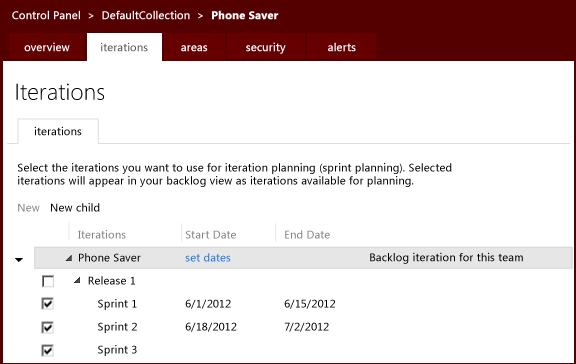Open the row dropdown arrow beside Phone Saver
The image size is (576, 364).
(19, 260)
